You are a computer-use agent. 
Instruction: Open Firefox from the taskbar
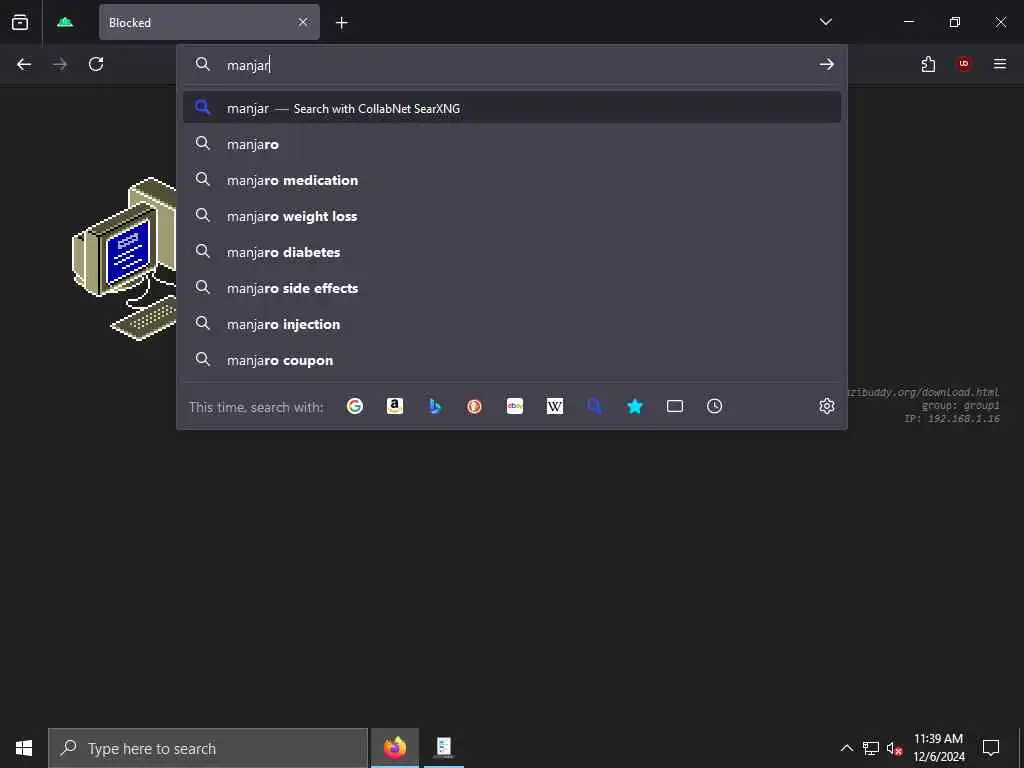pos(394,747)
